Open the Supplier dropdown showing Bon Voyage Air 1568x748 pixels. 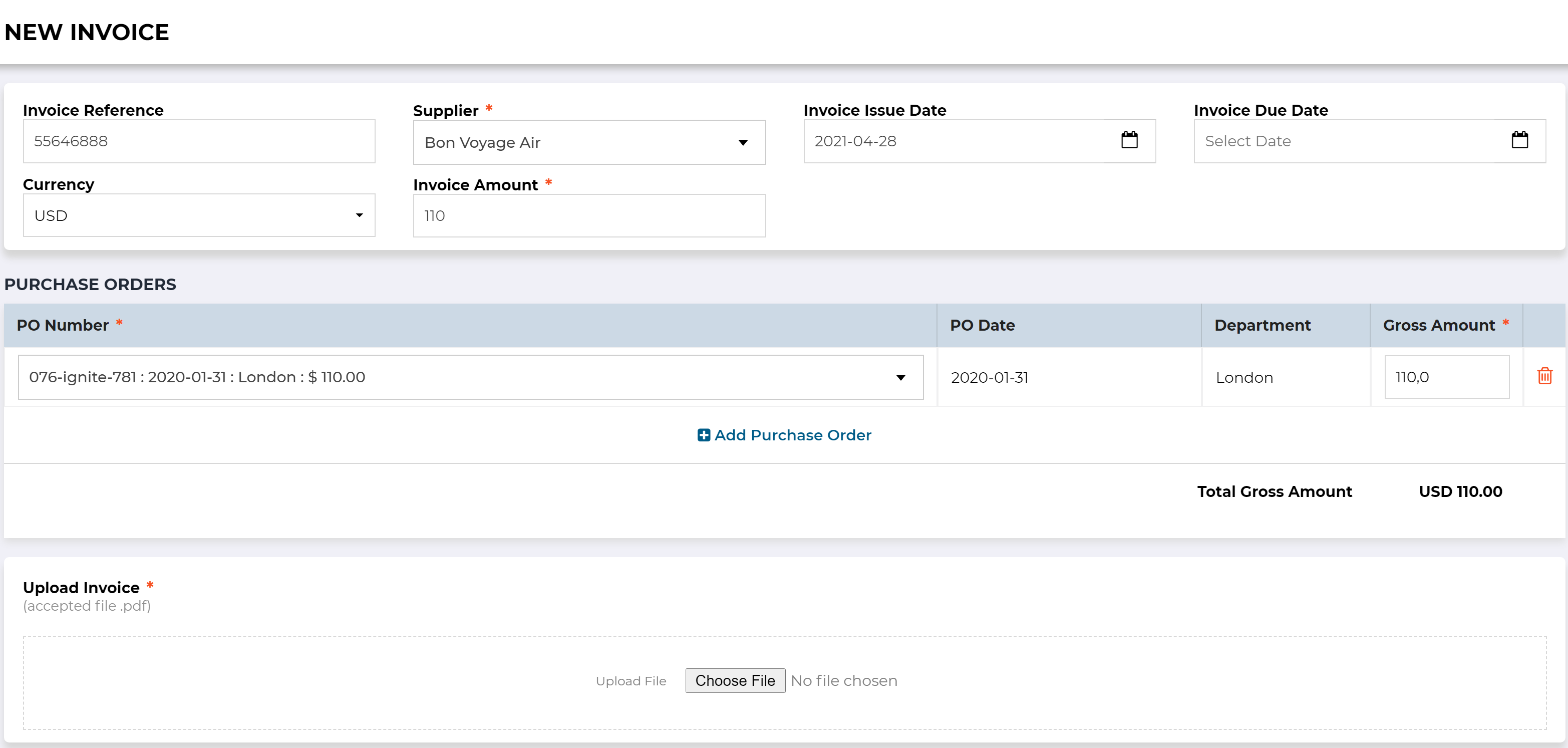point(589,142)
